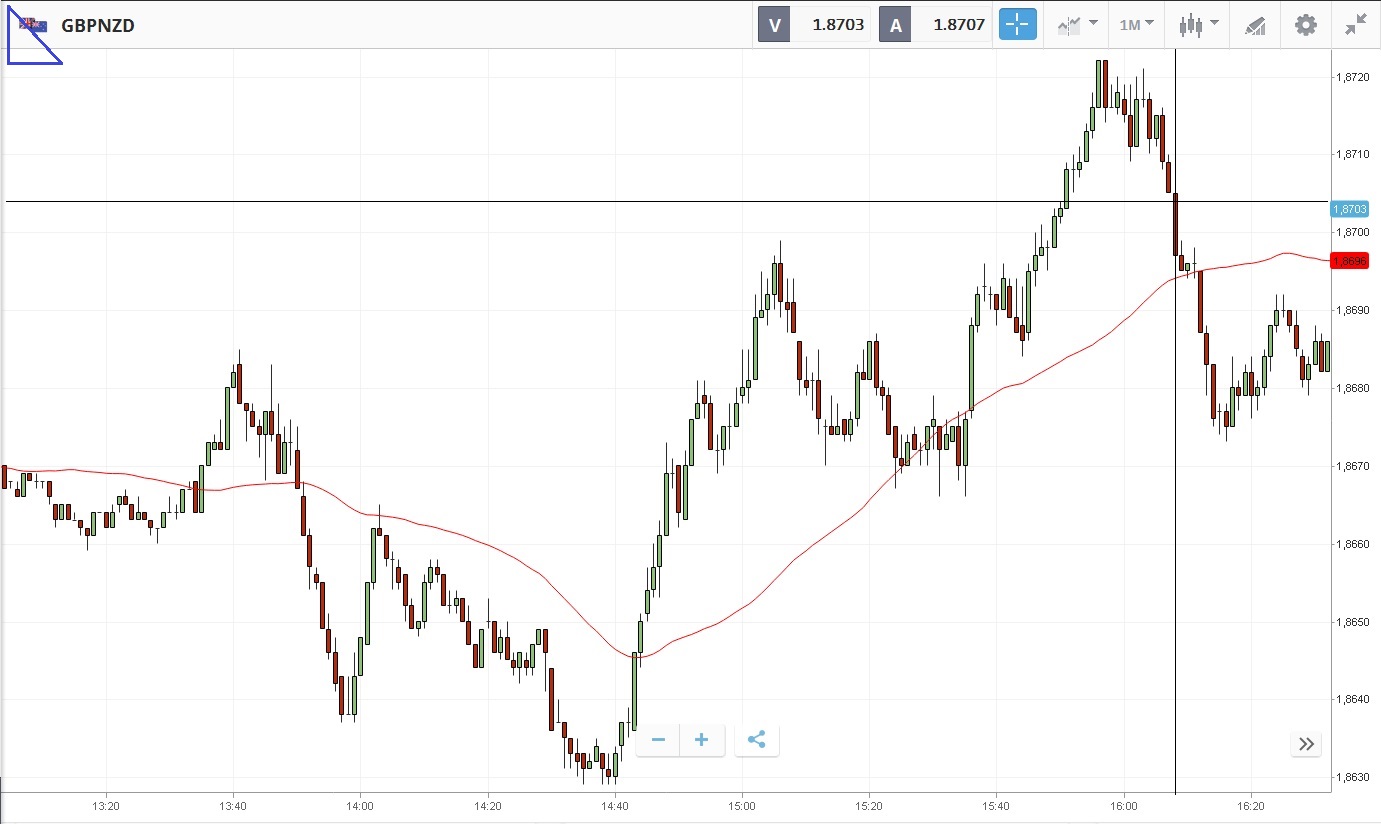Click the 16:00 time axis label

click(1123, 805)
